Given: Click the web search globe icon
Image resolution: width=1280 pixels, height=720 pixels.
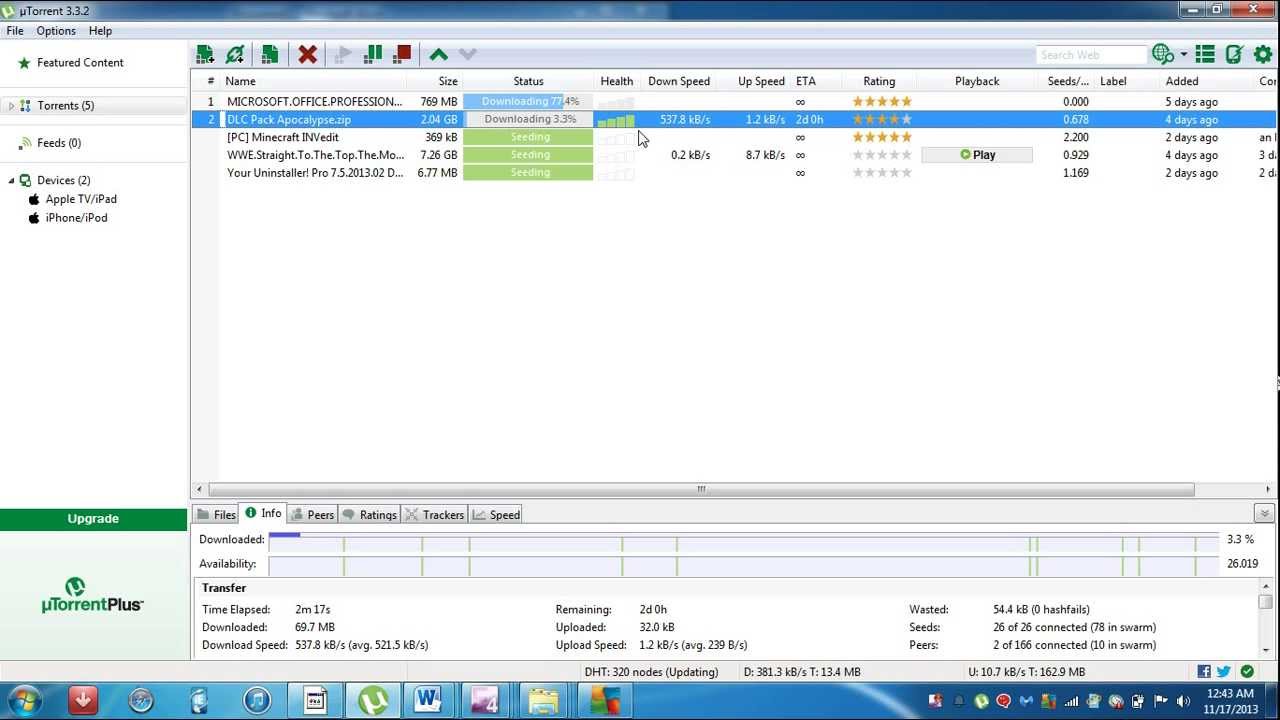Looking at the screenshot, I should point(1162,54).
